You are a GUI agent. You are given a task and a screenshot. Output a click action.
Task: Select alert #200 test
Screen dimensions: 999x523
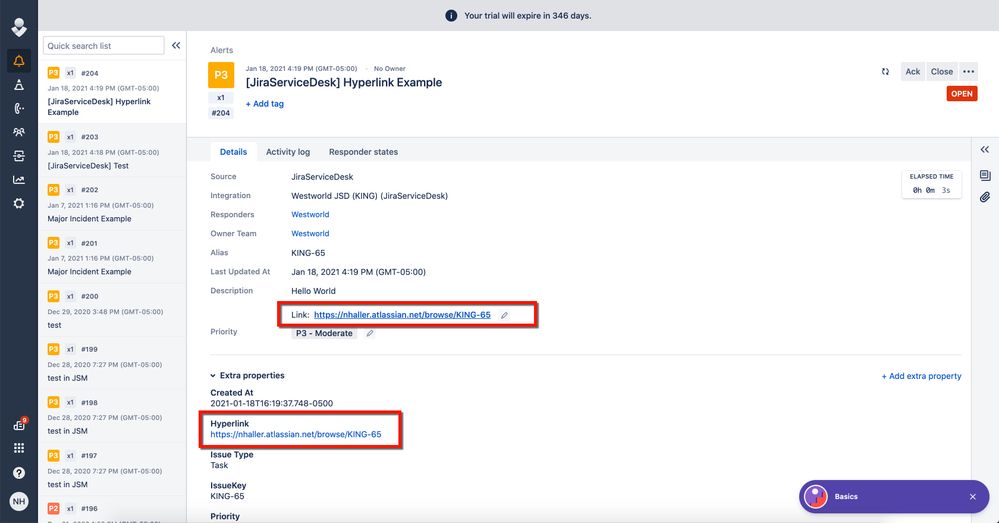click(x=112, y=310)
